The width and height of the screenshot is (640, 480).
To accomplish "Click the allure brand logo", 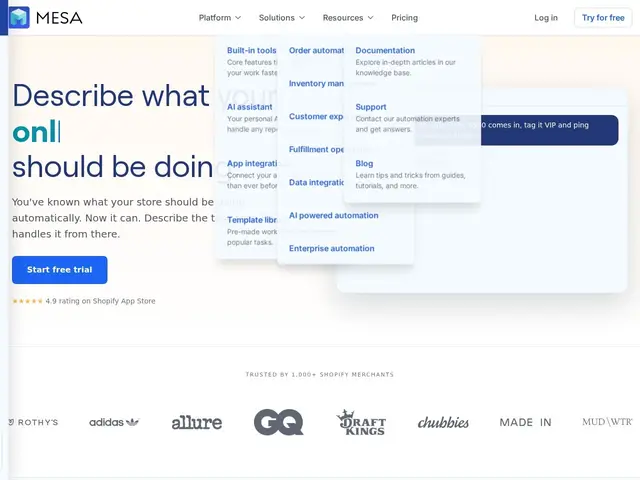I will 197,422.
